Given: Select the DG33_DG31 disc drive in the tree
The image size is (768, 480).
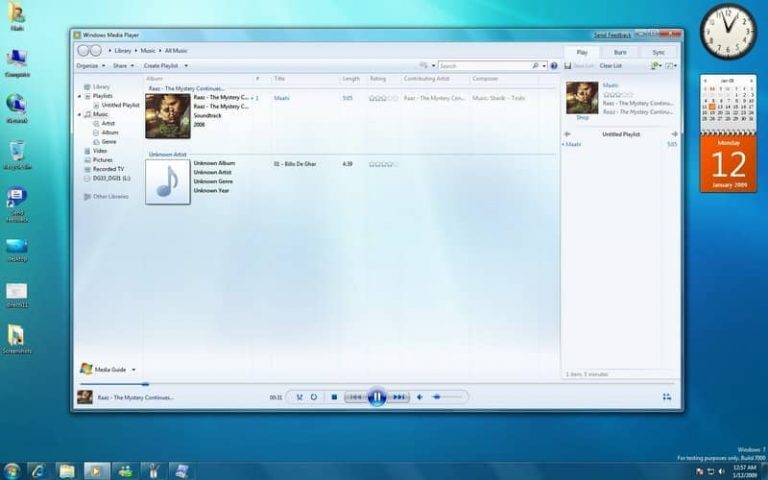Looking at the screenshot, I should click(111, 178).
